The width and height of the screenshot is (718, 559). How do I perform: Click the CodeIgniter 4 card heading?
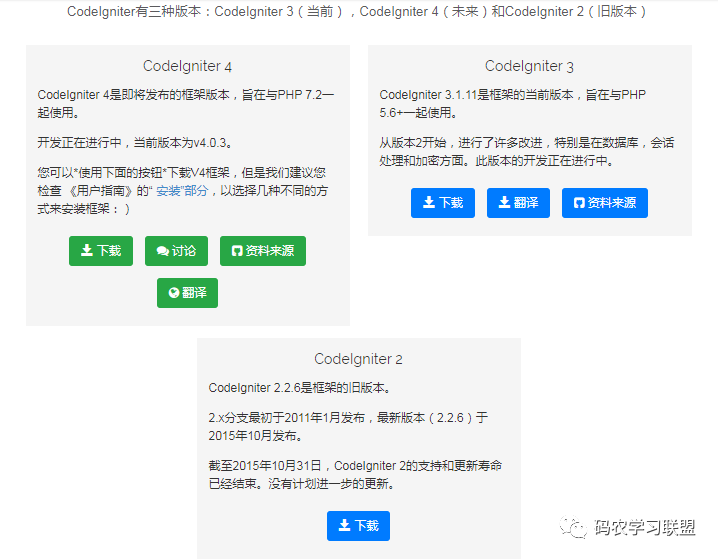(x=187, y=66)
